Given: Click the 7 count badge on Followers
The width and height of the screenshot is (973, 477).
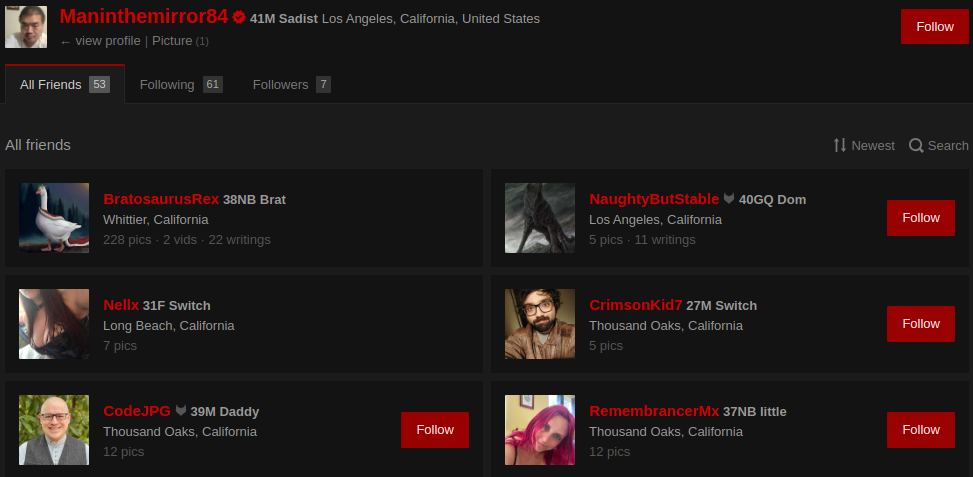Looking at the screenshot, I should (x=323, y=84).
